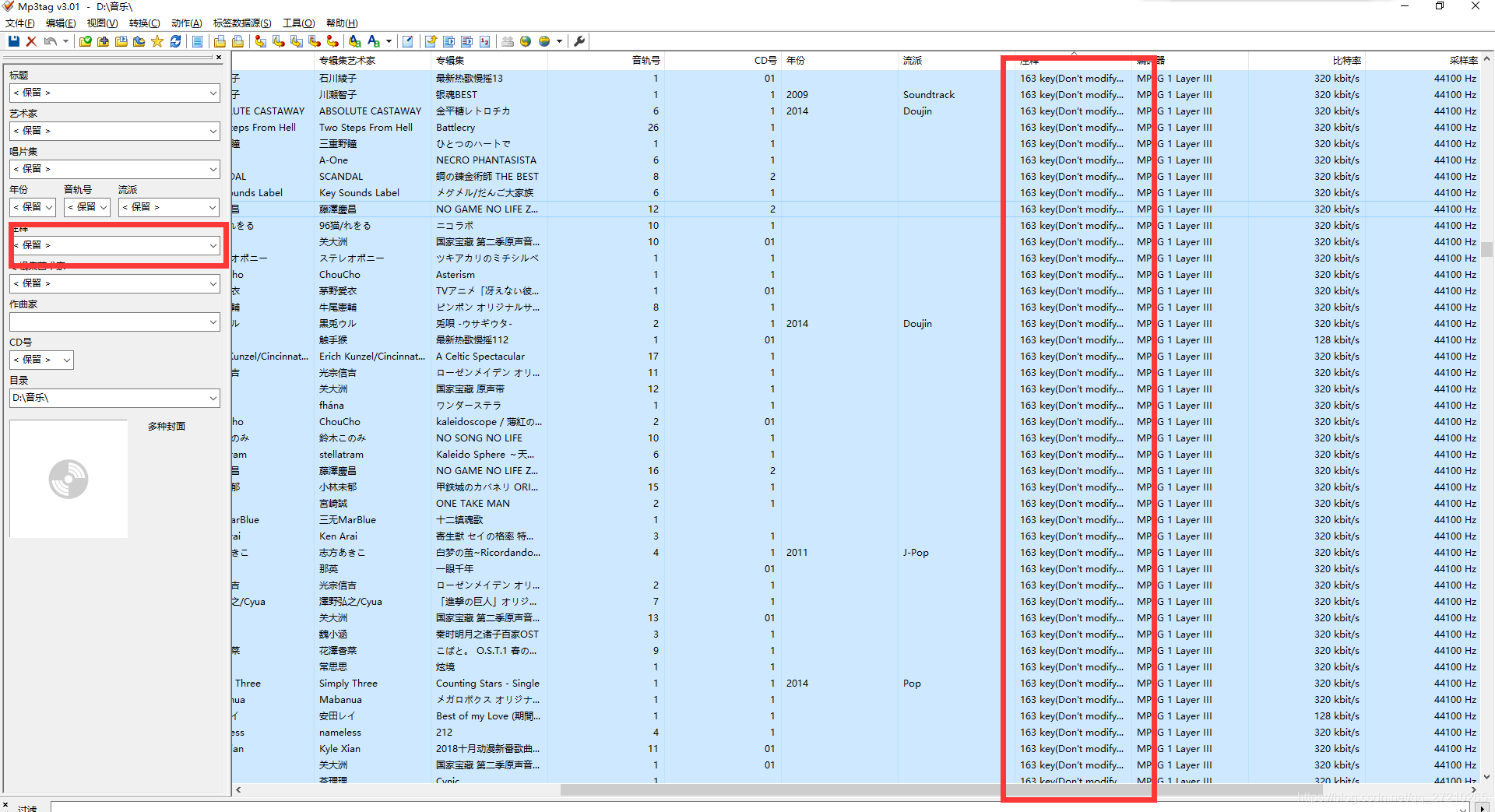This screenshot has height=812, width=1495.
Task: Select the row with Counting Stars - Single
Action: click(x=857, y=684)
